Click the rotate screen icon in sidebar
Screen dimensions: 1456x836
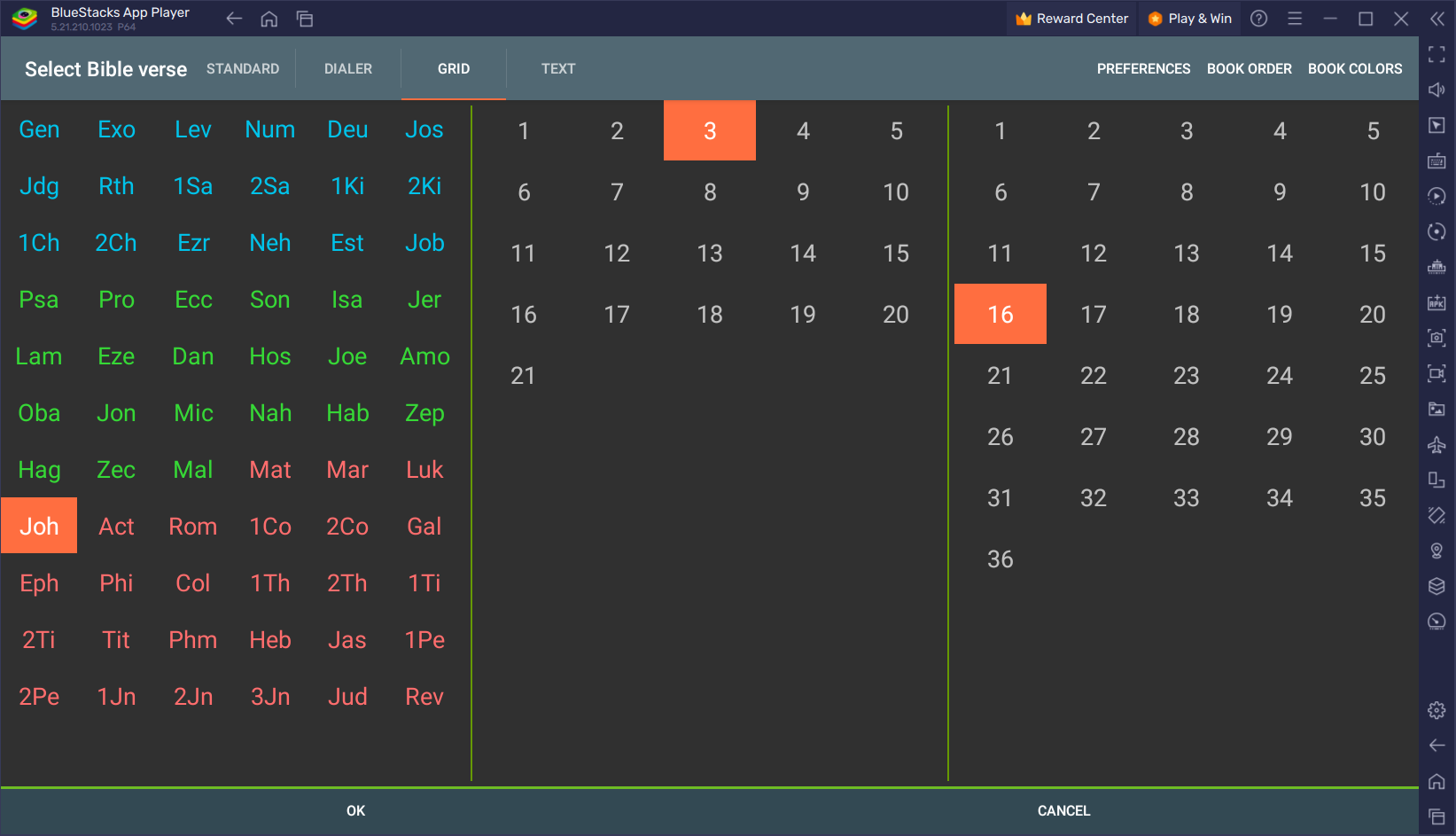[x=1437, y=480]
